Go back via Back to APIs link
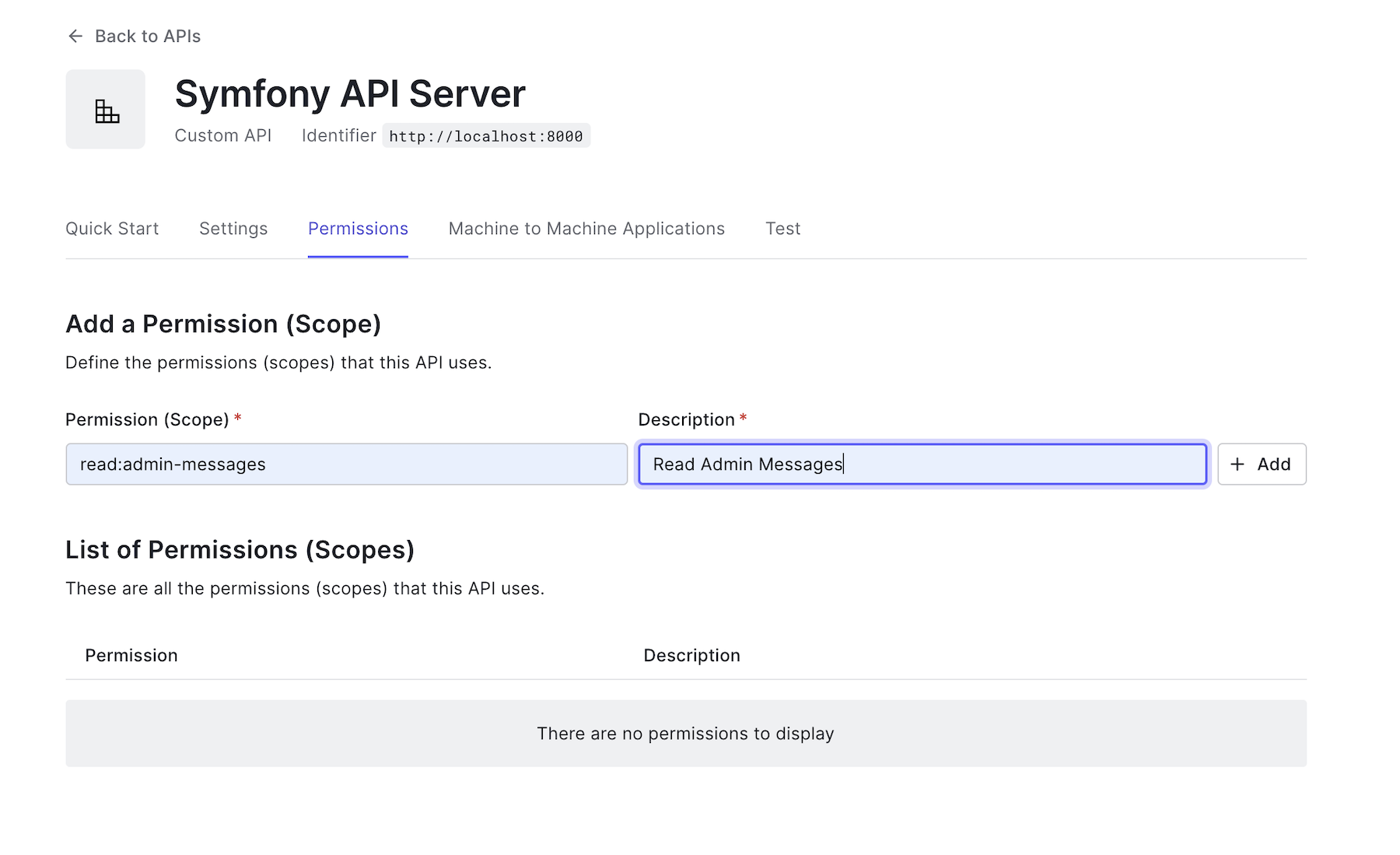Screen dimensions: 1400x855 click(x=134, y=37)
